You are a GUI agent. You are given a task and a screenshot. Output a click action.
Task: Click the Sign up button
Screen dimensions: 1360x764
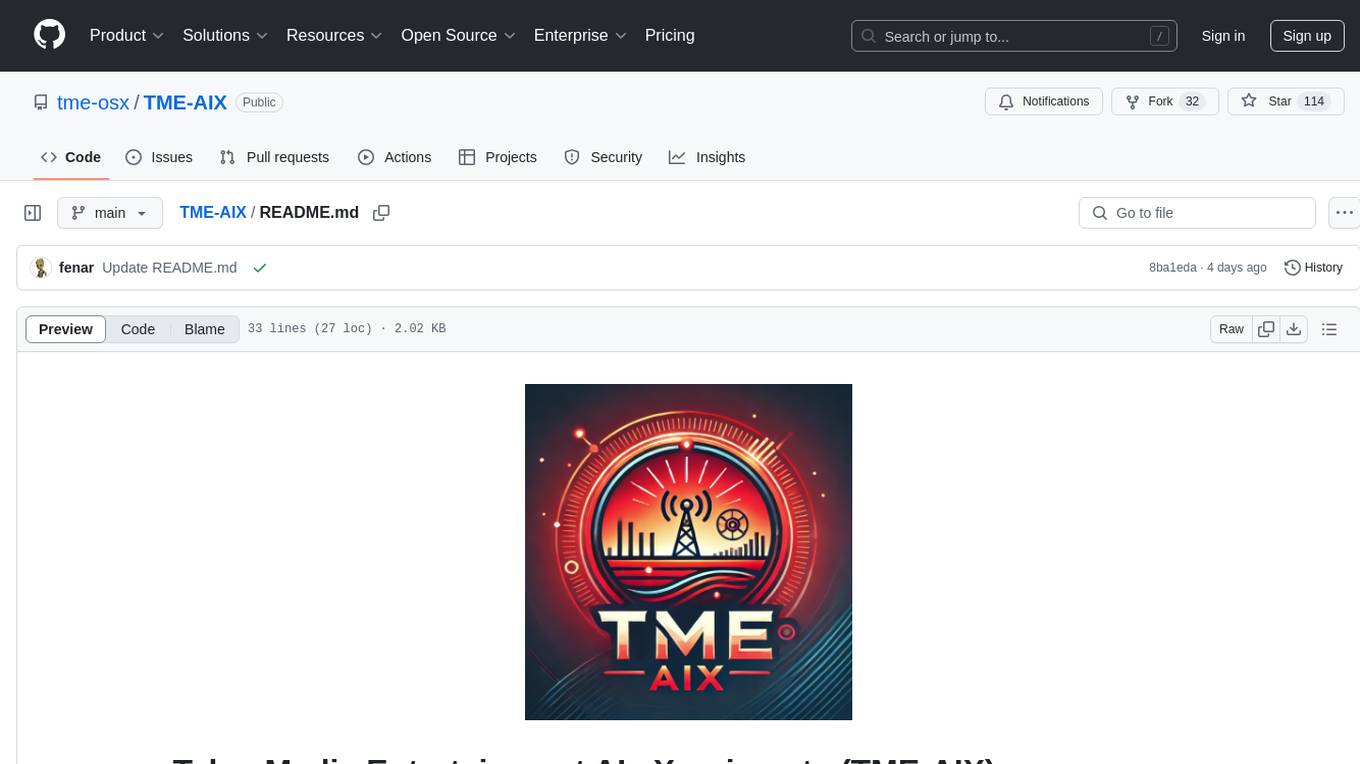coord(1307,36)
